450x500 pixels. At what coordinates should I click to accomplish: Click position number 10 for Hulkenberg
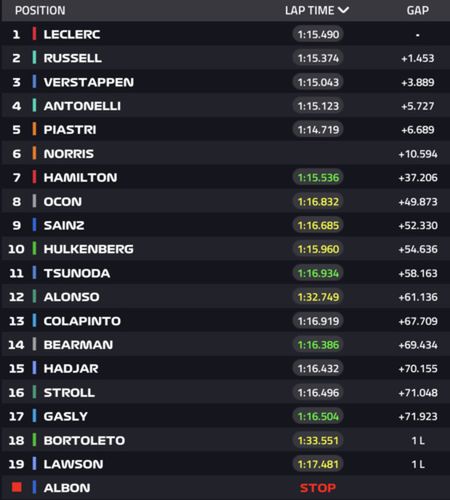(x=16, y=249)
